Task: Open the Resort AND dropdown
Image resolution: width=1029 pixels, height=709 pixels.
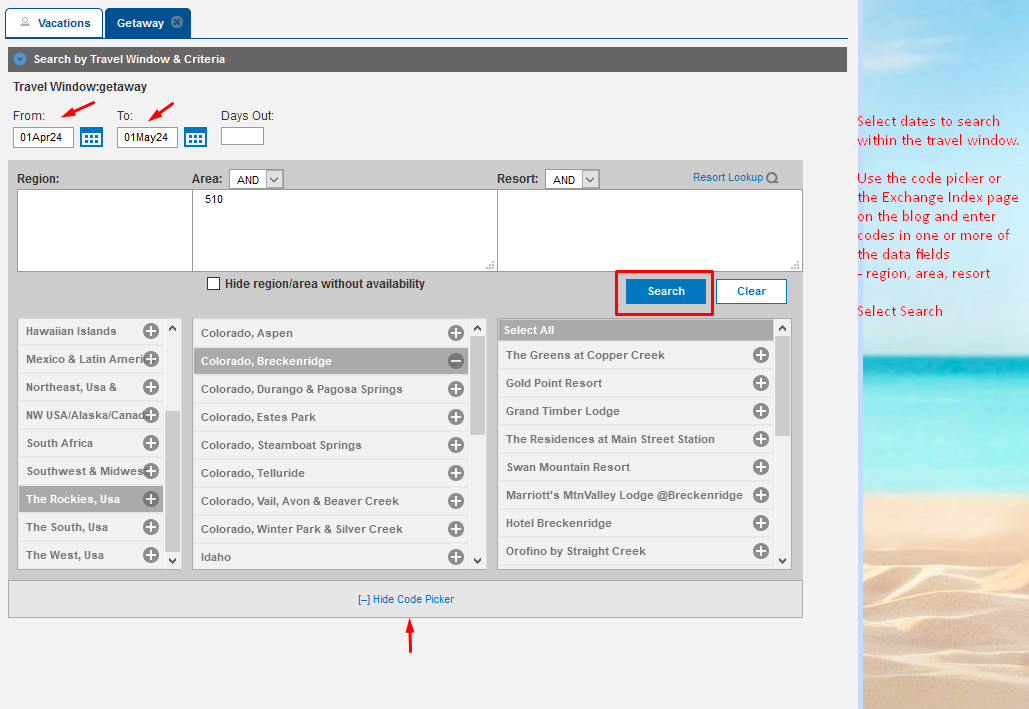Action: pyautogui.click(x=572, y=179)
